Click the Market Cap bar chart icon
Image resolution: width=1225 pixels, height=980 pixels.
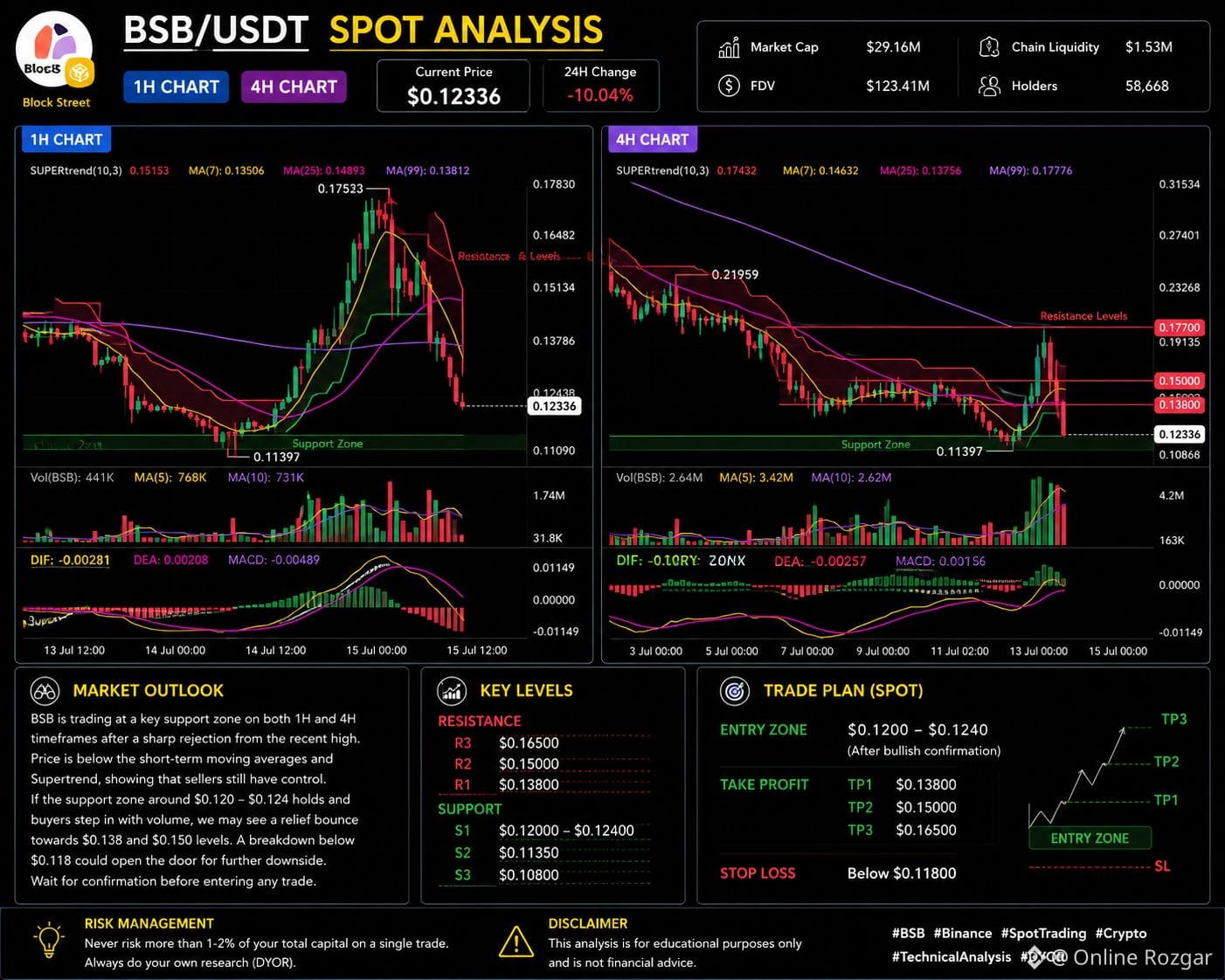(x=729, y=47)
